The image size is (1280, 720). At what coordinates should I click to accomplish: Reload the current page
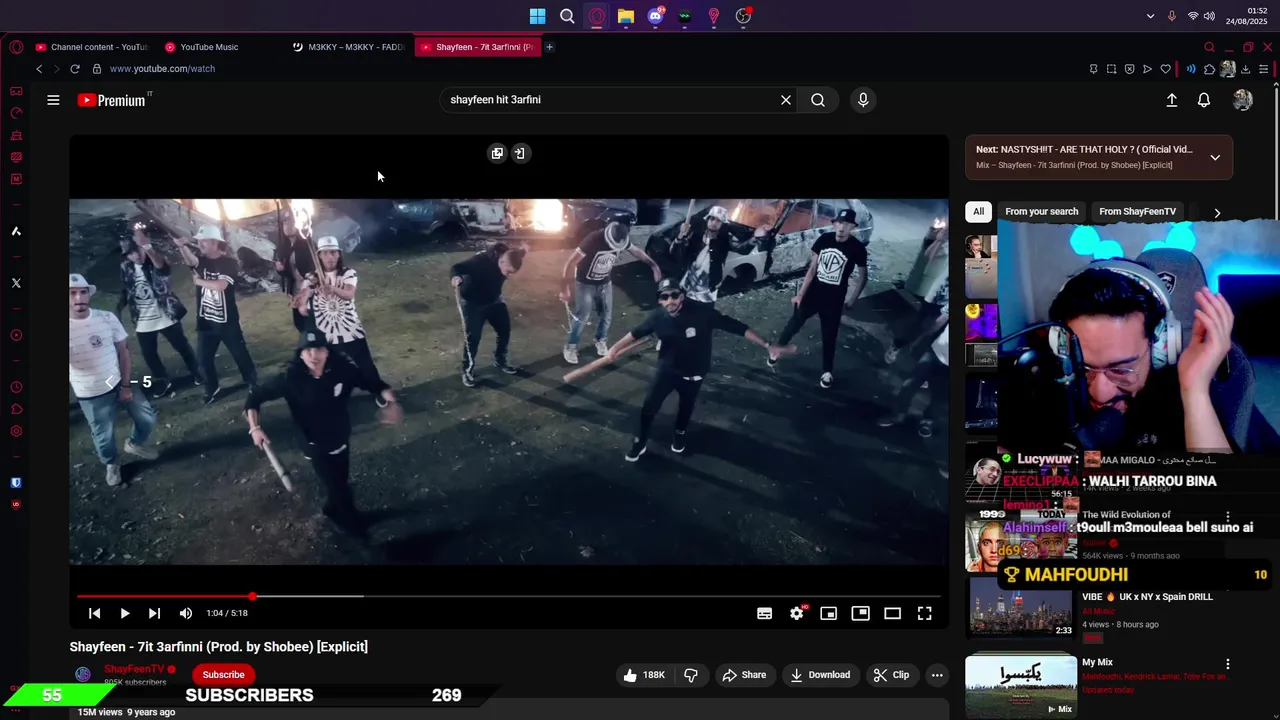[74, 69]
